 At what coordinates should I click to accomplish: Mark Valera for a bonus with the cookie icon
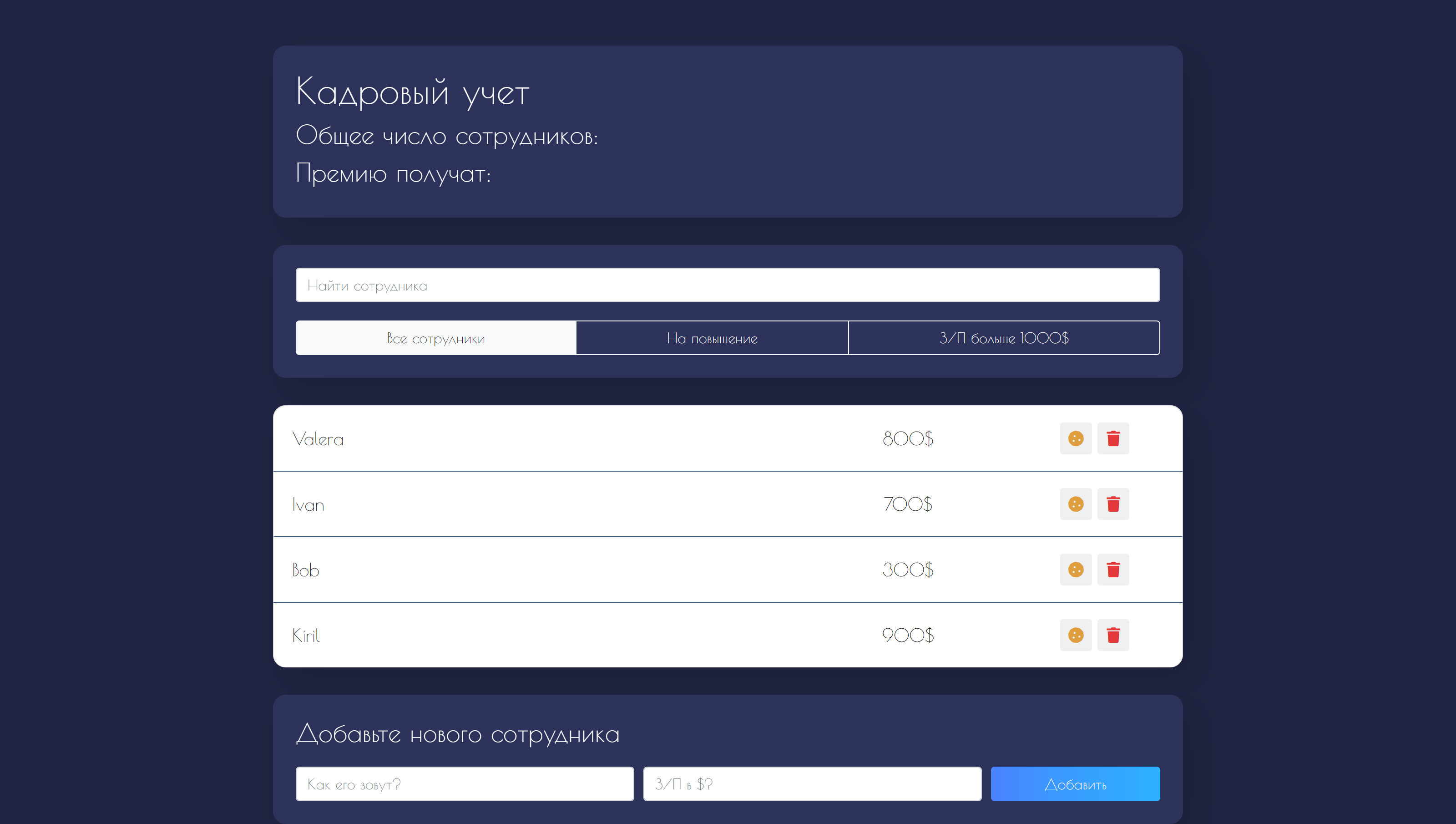pyautogui.click(x=1076, y=438)
